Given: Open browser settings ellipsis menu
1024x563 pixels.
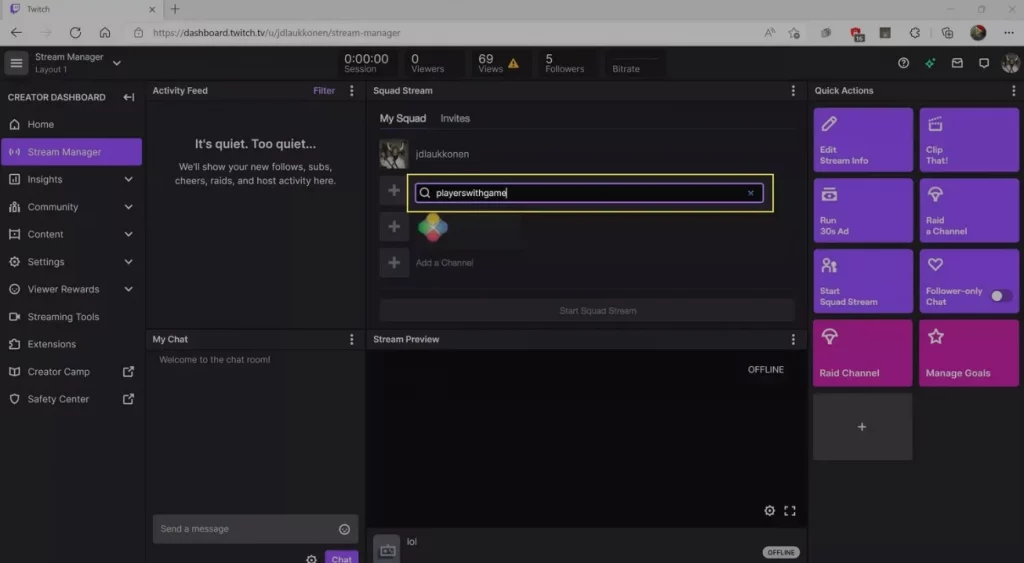Looking at the screenshot, I should [1008, 33].
